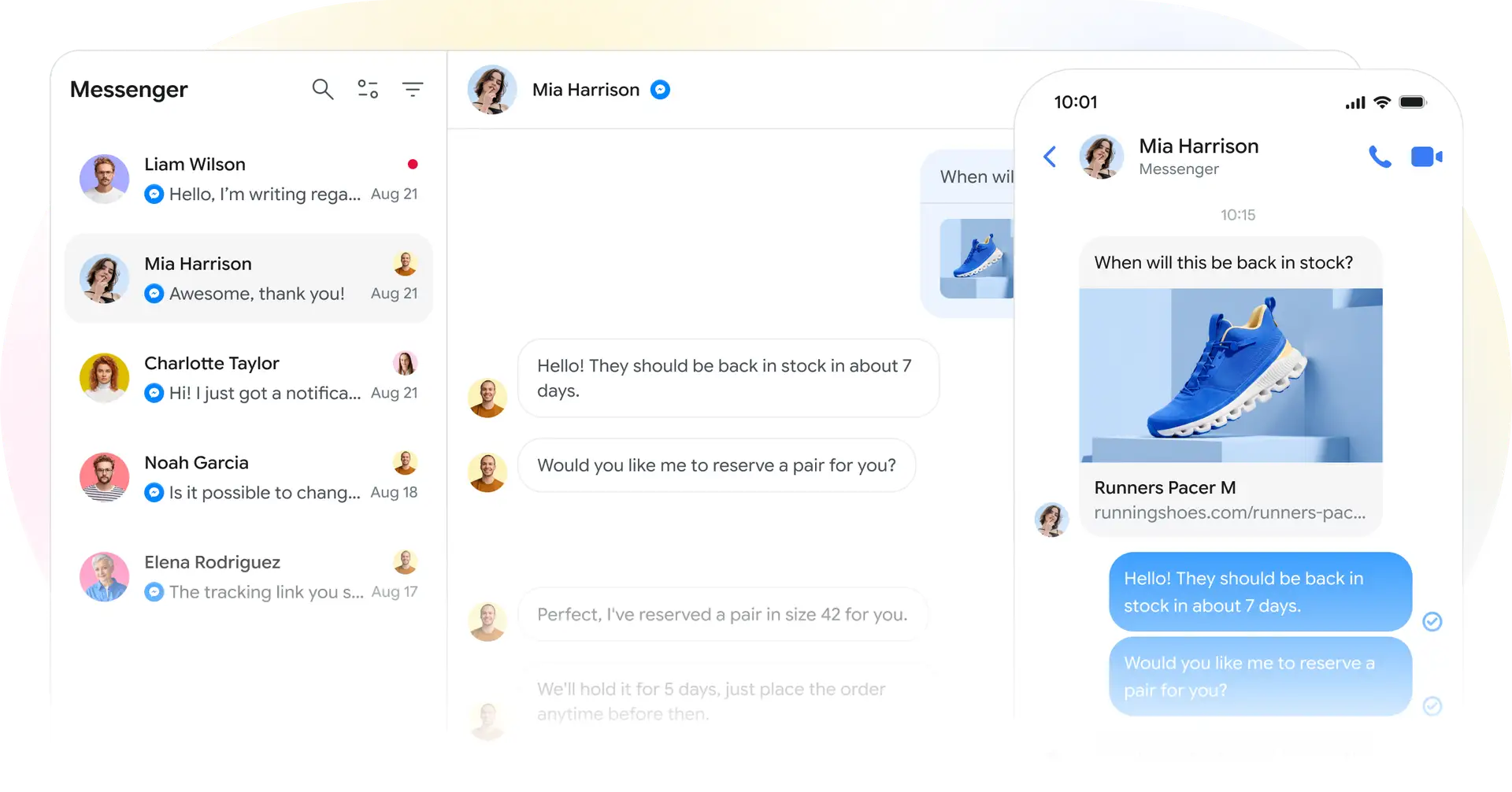This screenshot has height=792, width=1512.
Task: Start a video call with Mia Harrison
Action: coord(1426,157)
